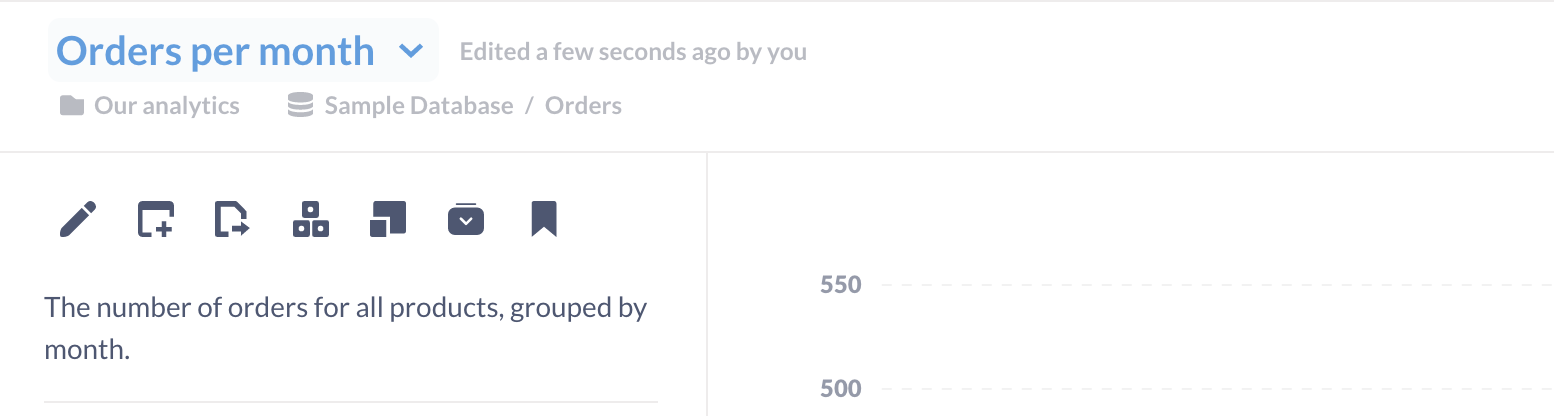This screenshot has height=416, width=1554.
Task: Click the database icon beside Sample Database
Action: (x=300, y=106)
